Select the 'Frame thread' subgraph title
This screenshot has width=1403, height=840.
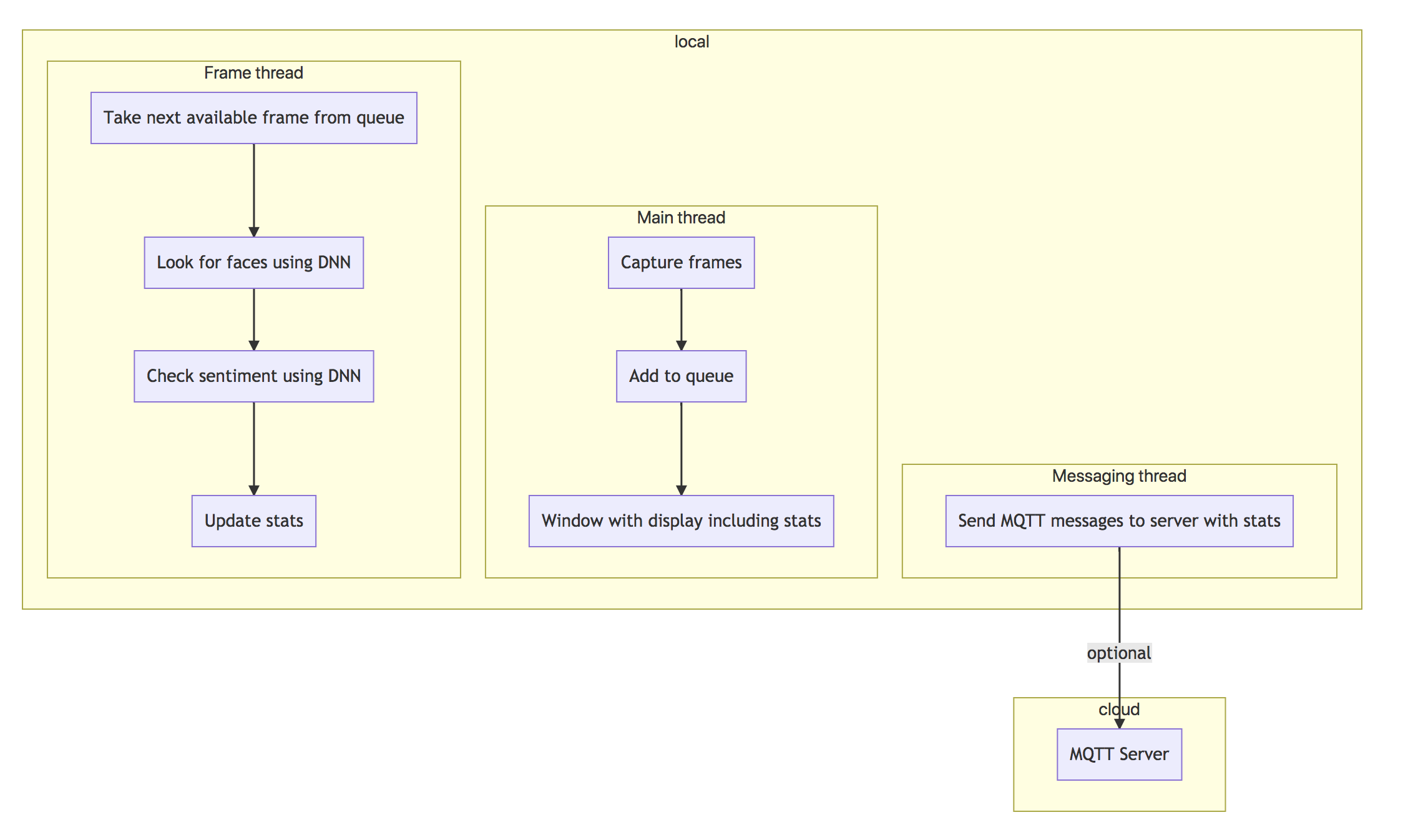tap(253, 73)
